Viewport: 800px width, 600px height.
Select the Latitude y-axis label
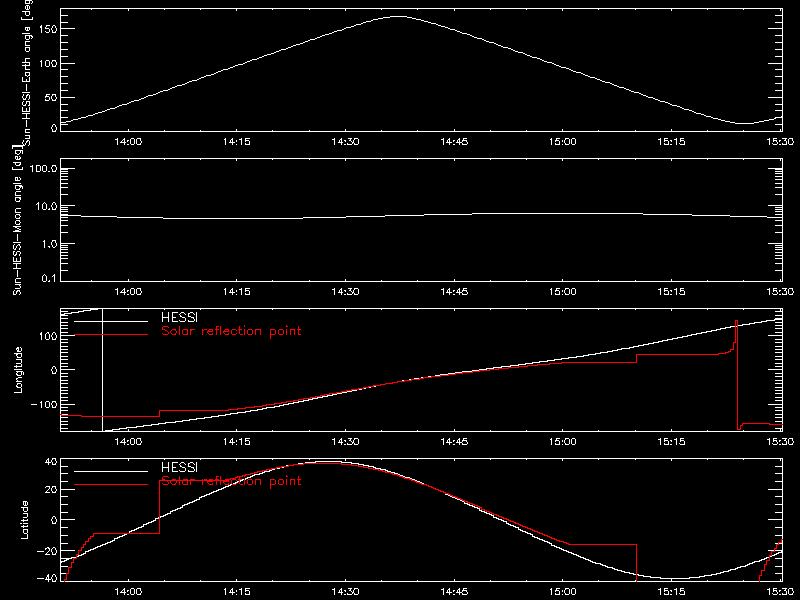point(24,520)
